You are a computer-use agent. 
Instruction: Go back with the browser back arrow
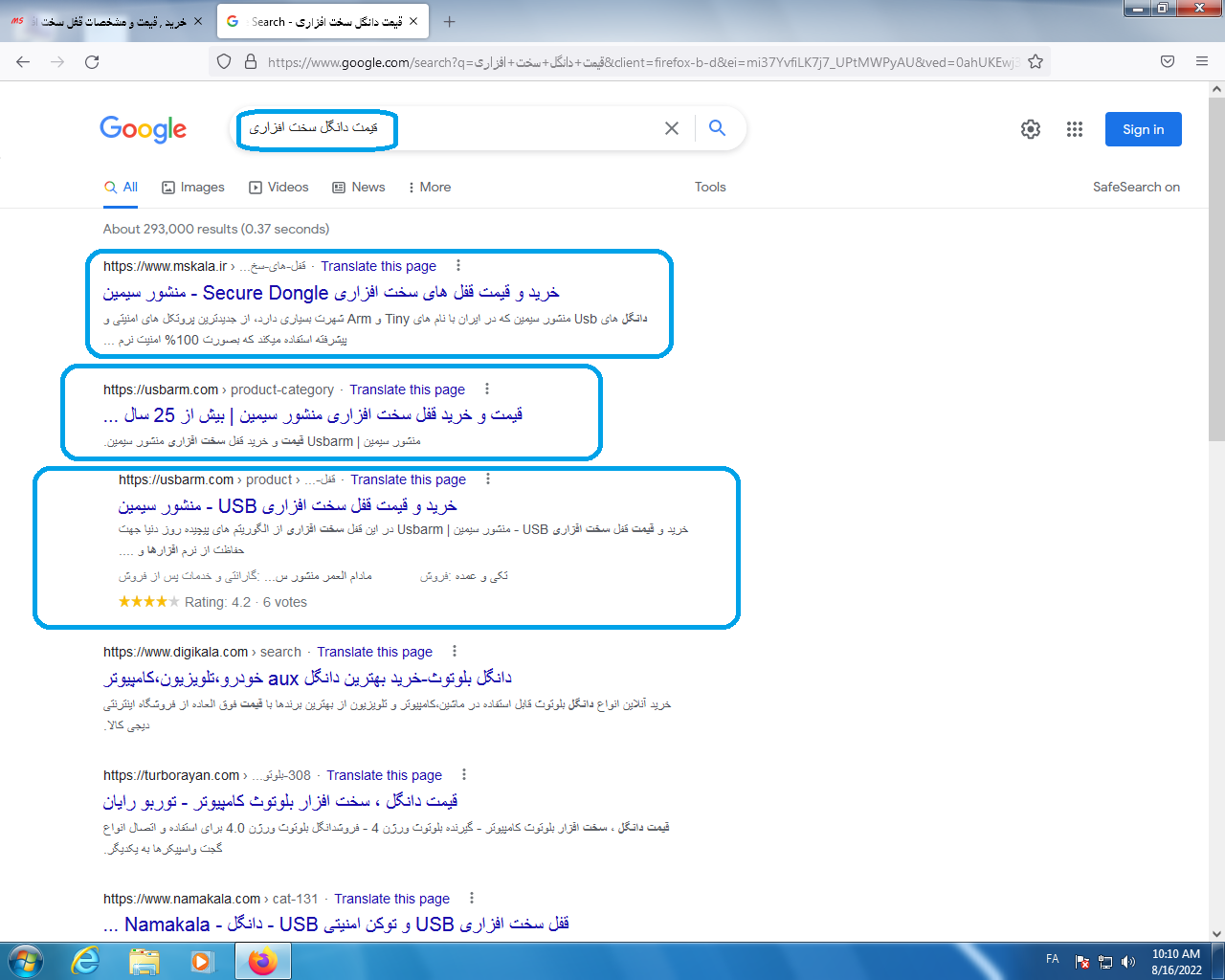coord(23,61)
